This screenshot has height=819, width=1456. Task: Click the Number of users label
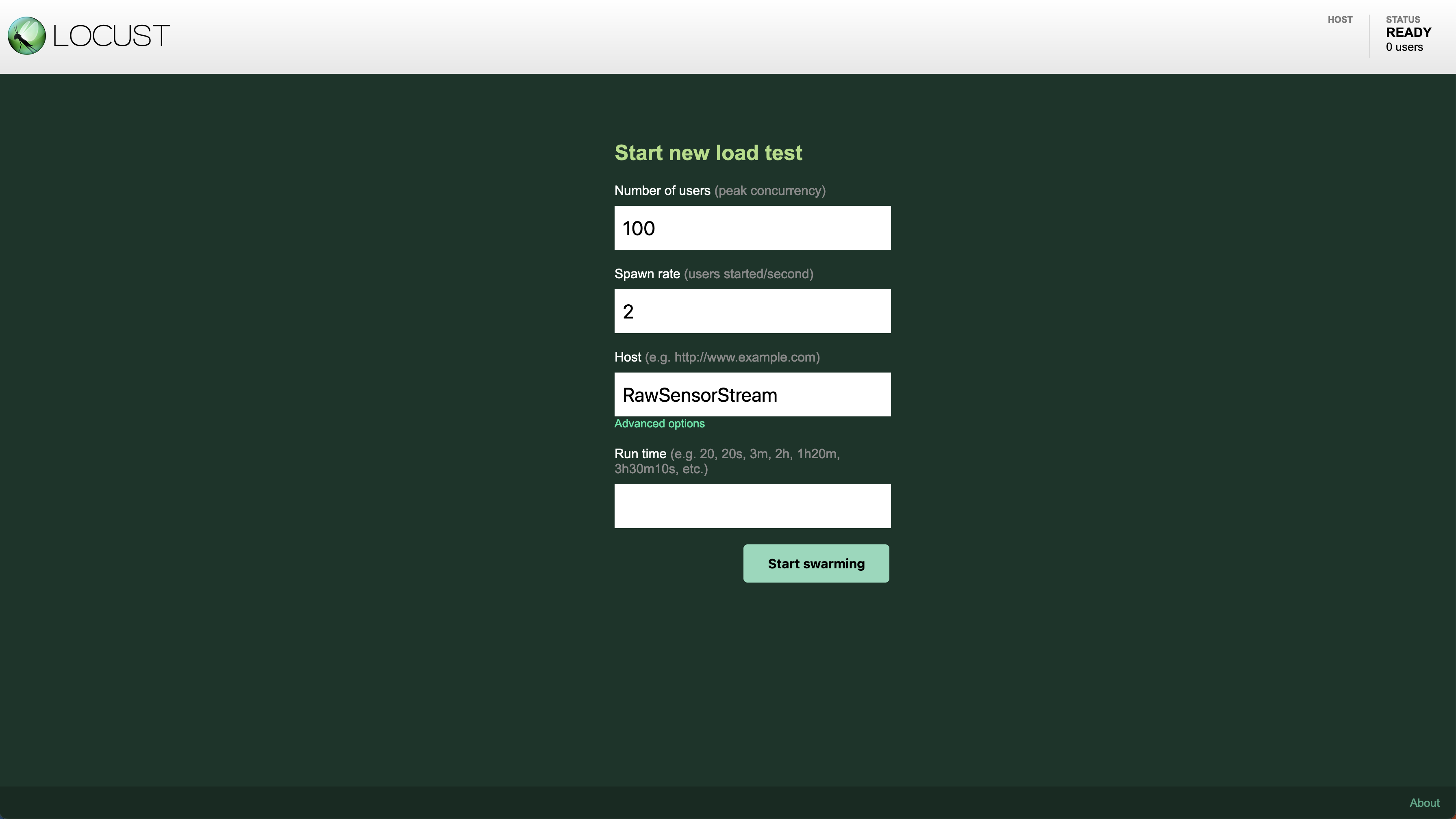[x=662, y=191]
